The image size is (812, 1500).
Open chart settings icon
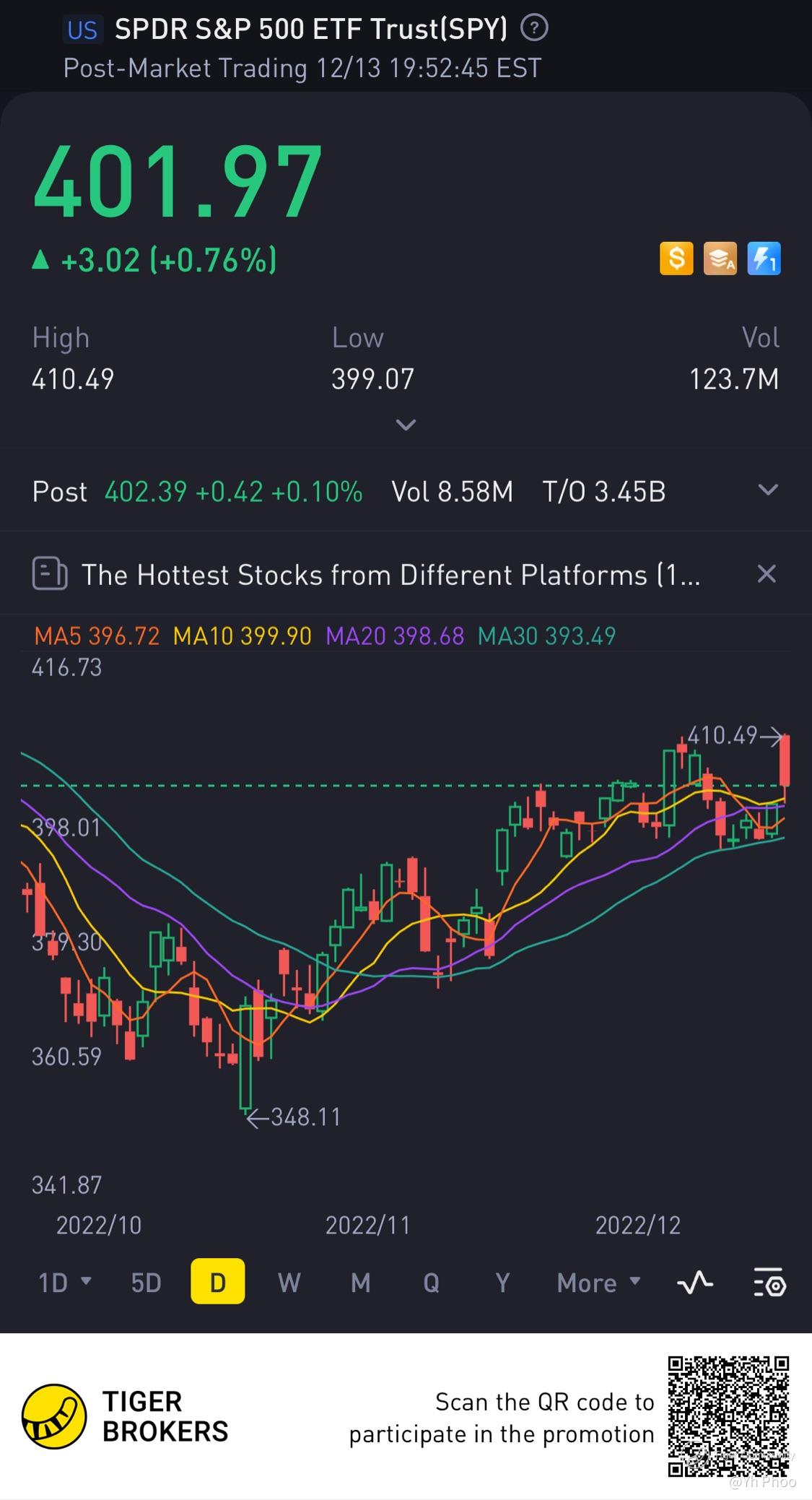pyautogui.click(x=769, y=1283)
